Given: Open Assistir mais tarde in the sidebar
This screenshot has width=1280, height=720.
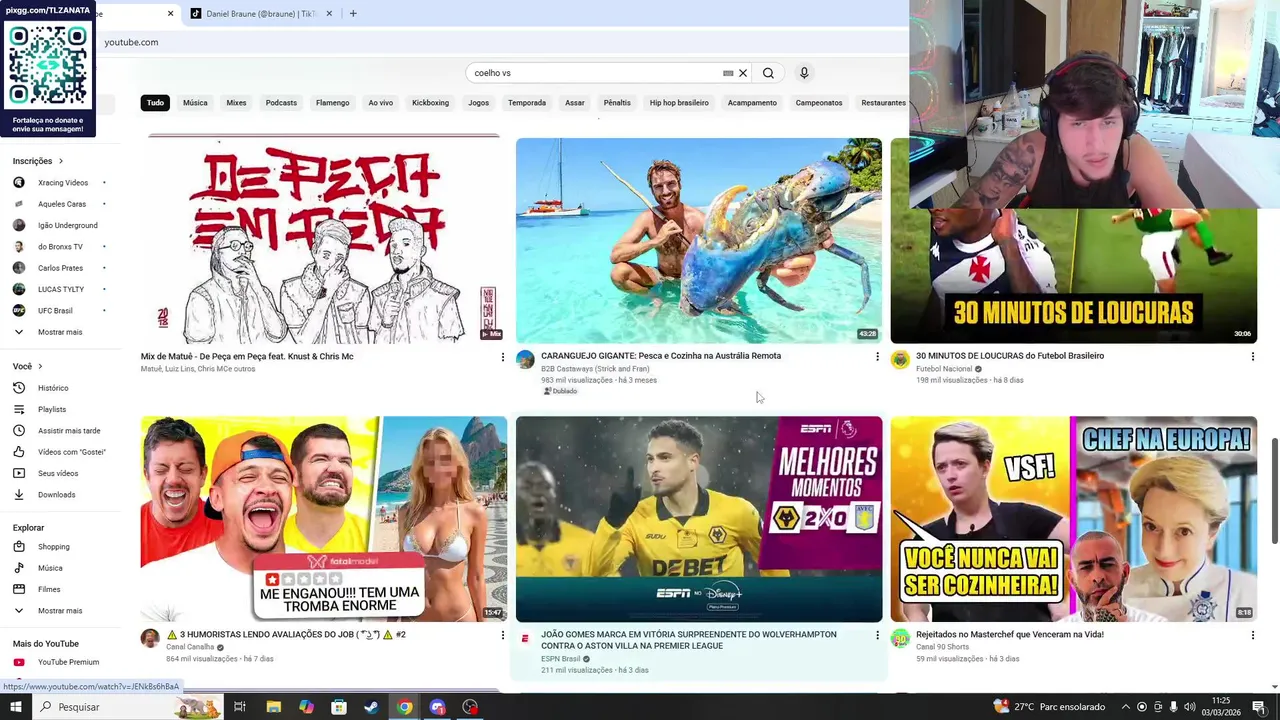Looking at the screenshot, I should (x=69, y=431).
